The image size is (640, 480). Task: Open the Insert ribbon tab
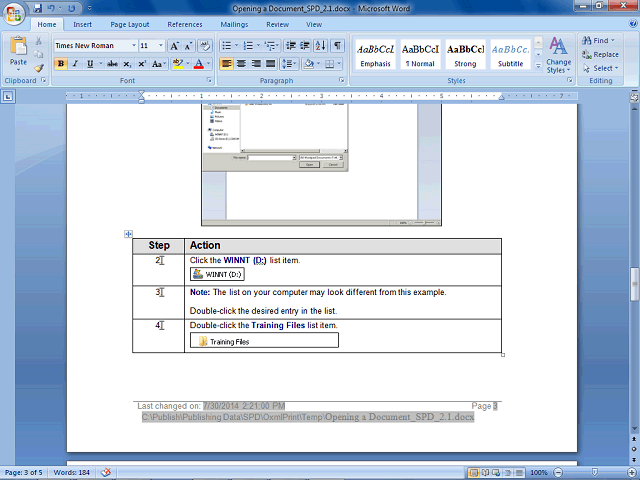(x=82, y=24)
